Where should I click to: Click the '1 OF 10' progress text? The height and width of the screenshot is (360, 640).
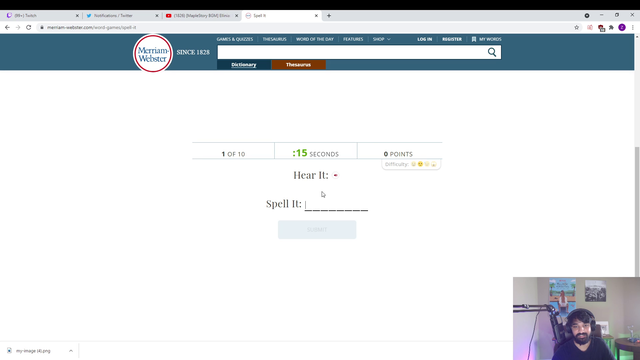pyautogui.click(x=233, y=154)
